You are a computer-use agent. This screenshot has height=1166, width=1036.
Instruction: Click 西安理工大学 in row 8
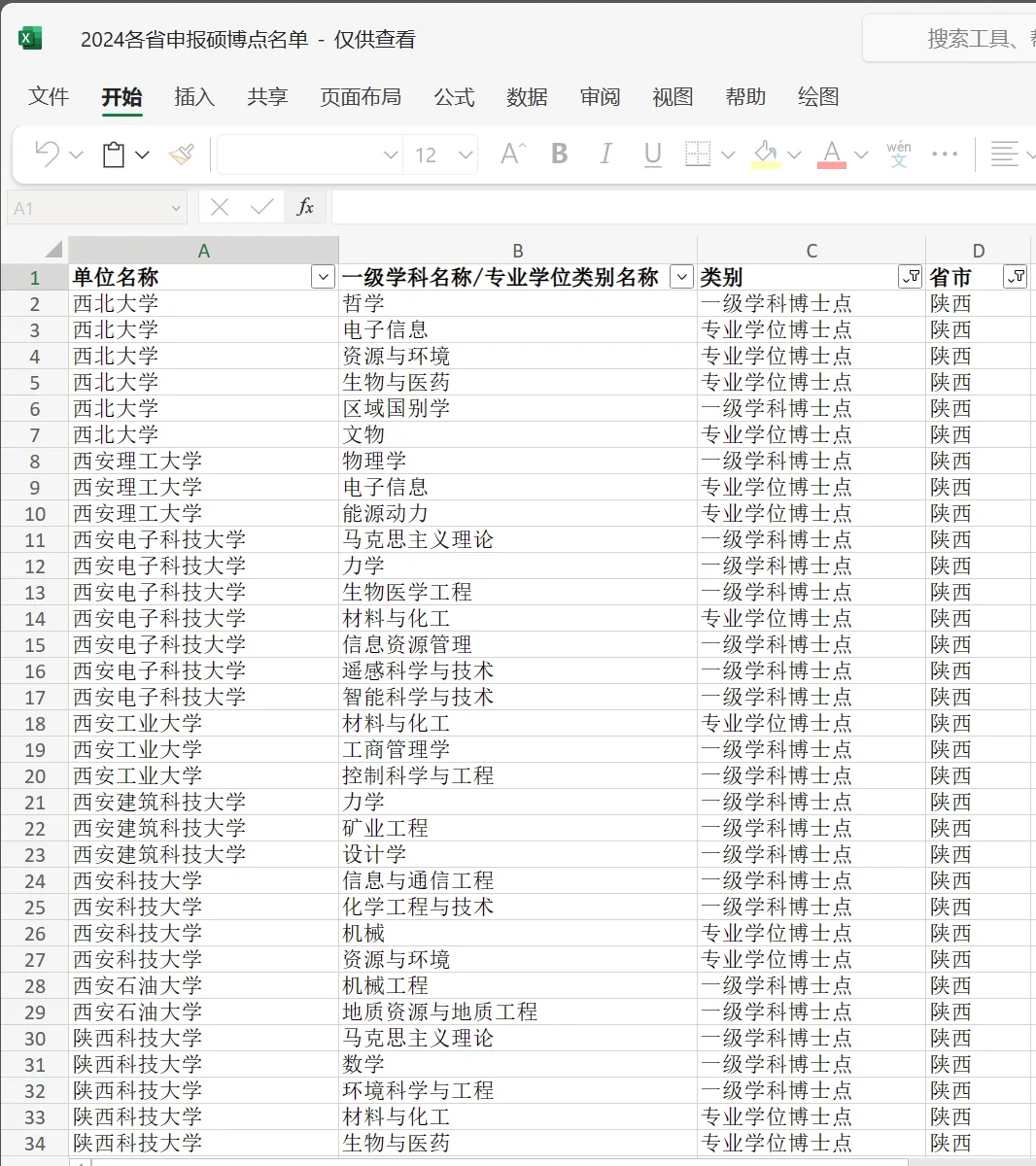(x=203, y=462)
